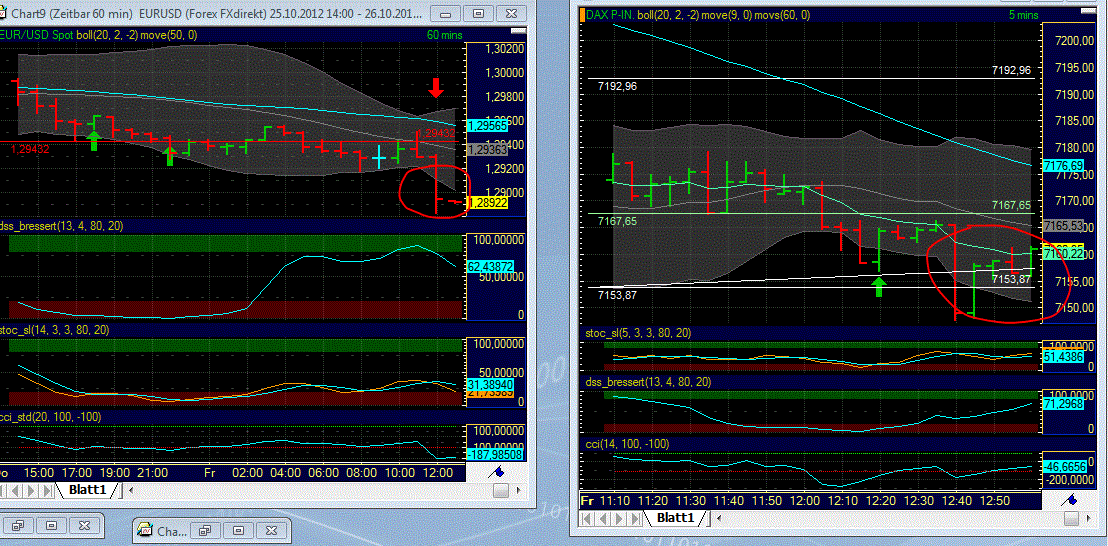Click the 31,38940 stochastic value label
The width and height of the screenshot is (1108, 546).
click(489, 384)
